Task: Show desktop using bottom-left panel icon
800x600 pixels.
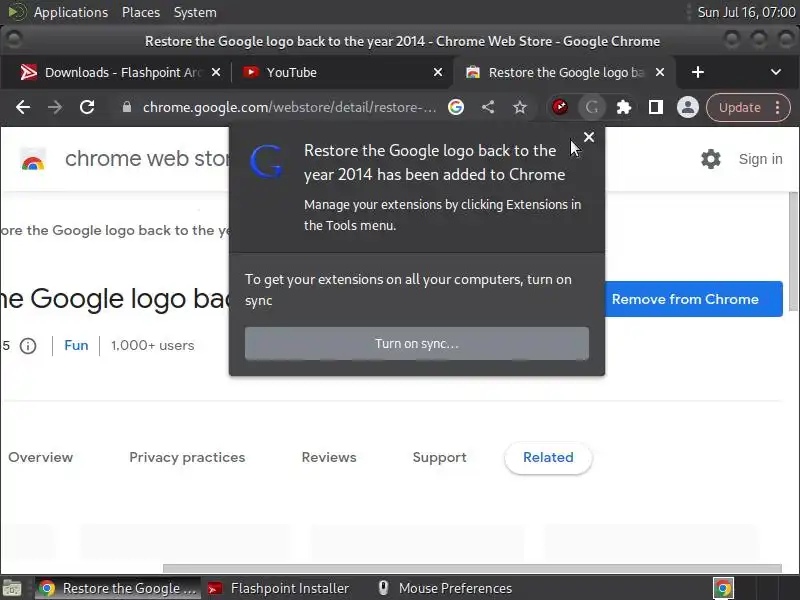Action: [x=12, y=588]
